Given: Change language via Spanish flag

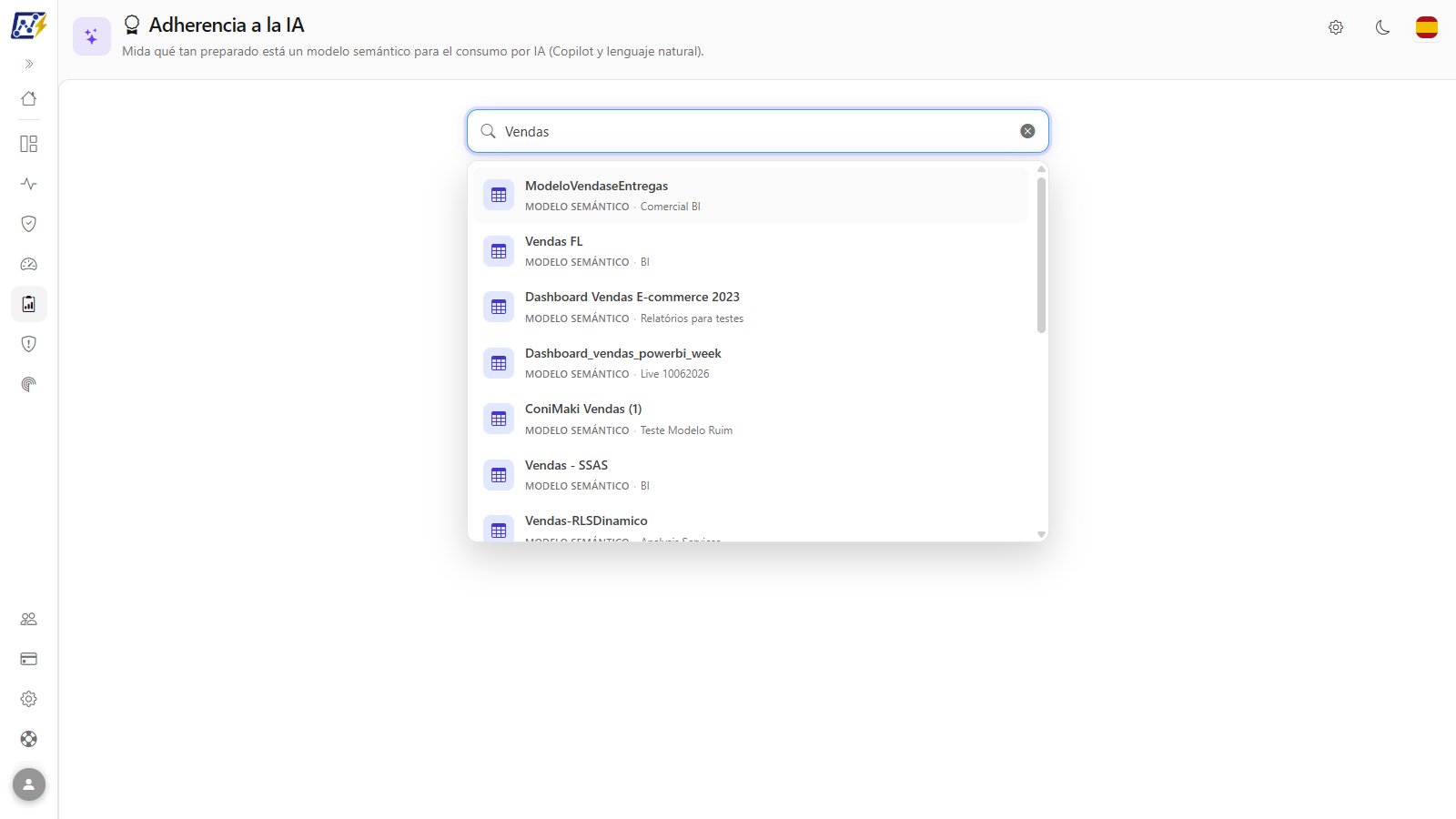Looking at the screenshot, I should tap(1427, 27).
